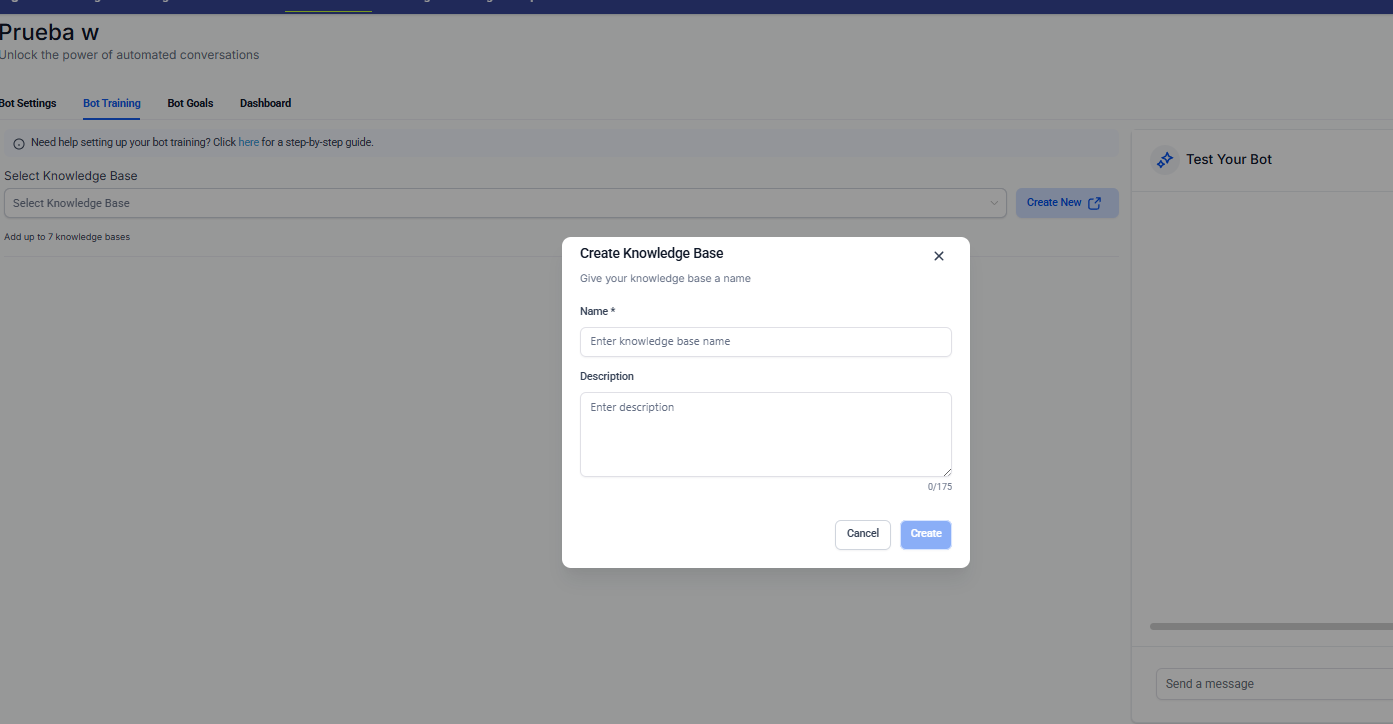Click the sparkle icon beside Test Your Bot
This screenshot has height=724, width=1393.
click(x=1164, y=160)
